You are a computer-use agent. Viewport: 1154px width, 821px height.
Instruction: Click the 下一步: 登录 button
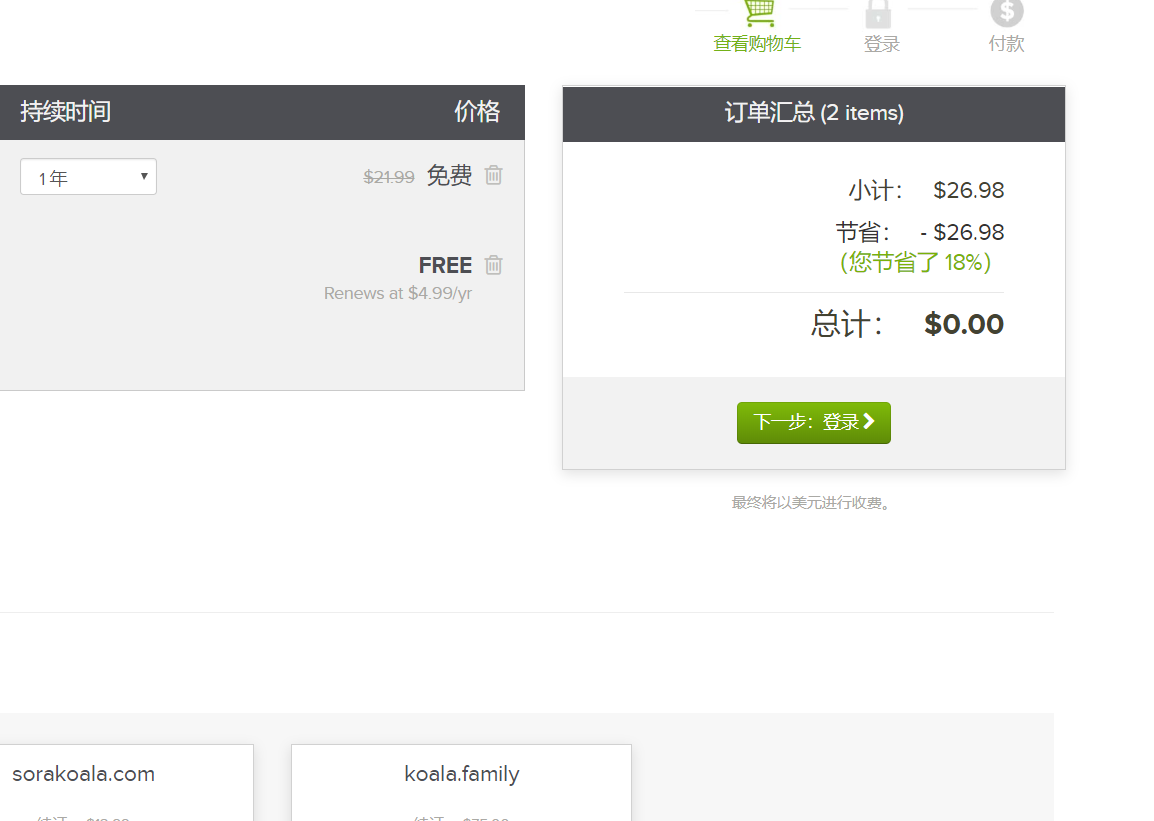813,421
